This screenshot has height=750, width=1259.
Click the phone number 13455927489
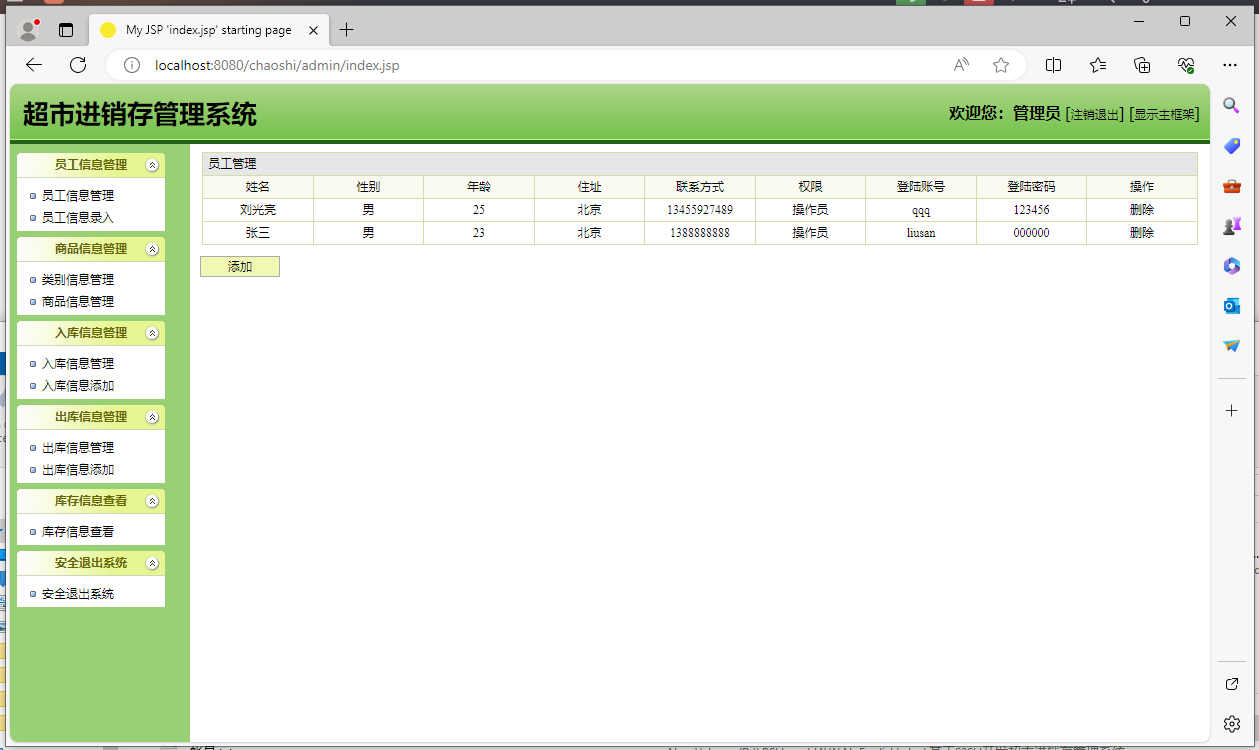(700, 210)
